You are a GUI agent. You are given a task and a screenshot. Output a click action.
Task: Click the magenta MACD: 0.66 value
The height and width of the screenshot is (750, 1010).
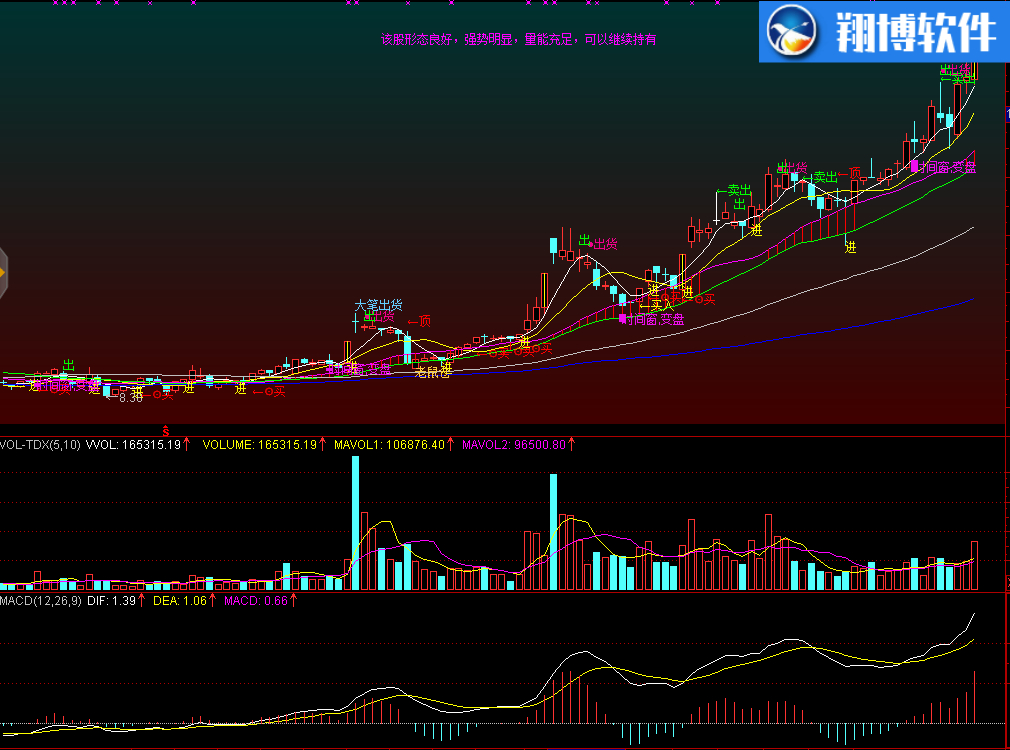point(256,601)
